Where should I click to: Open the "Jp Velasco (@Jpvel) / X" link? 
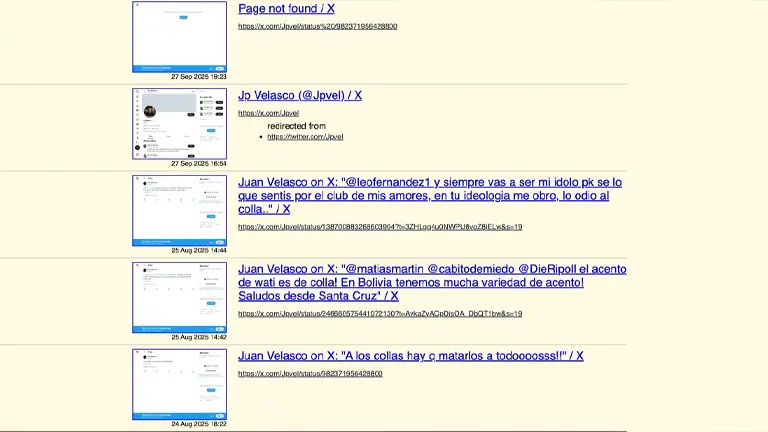(300, 96)
